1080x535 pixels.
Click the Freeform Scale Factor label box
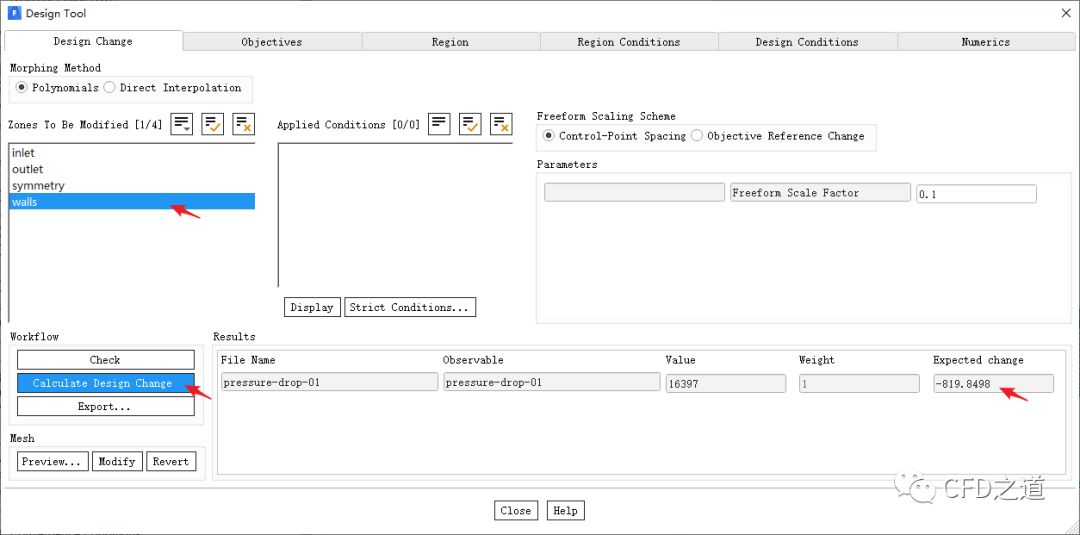[820, 192]
